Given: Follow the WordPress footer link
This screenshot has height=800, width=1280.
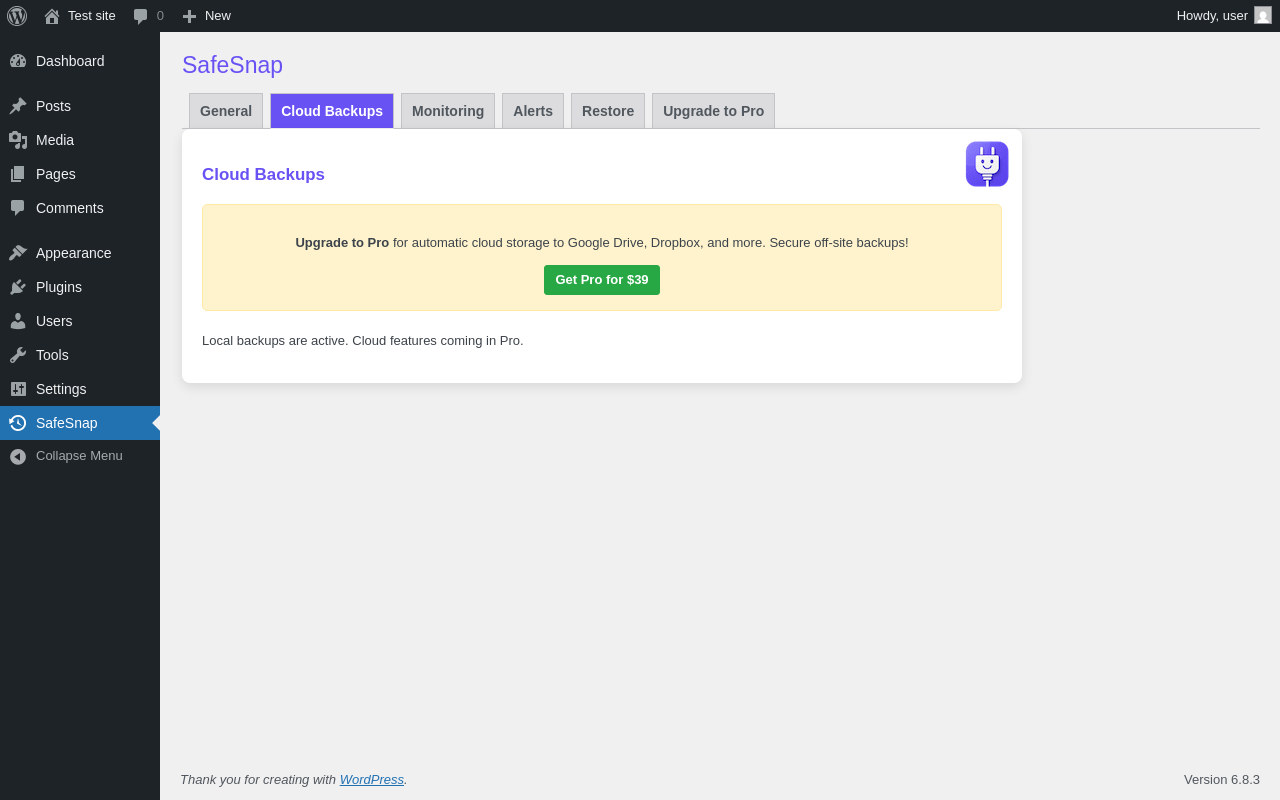Looking at the screenshot, I should (x=372, y=779).
